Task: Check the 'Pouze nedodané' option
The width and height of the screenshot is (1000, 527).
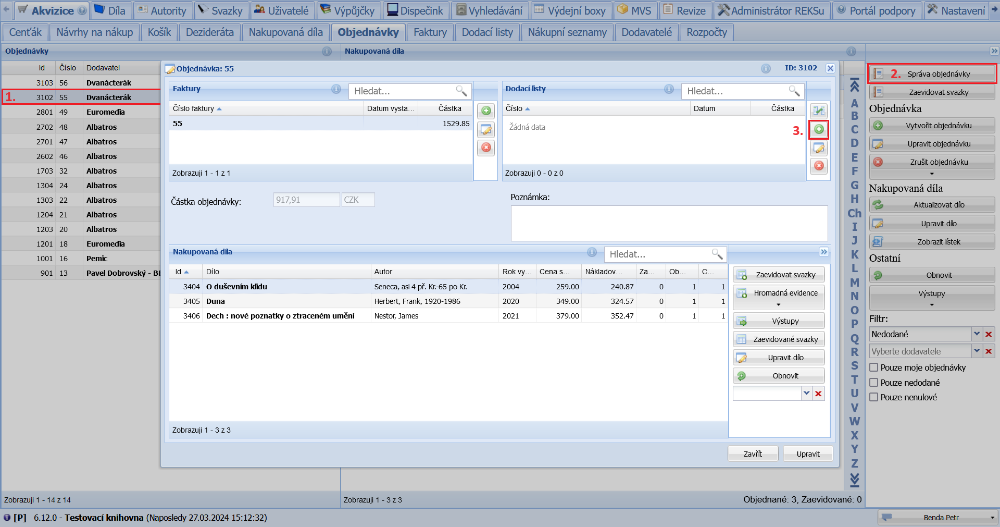Action: coord(874,383)
